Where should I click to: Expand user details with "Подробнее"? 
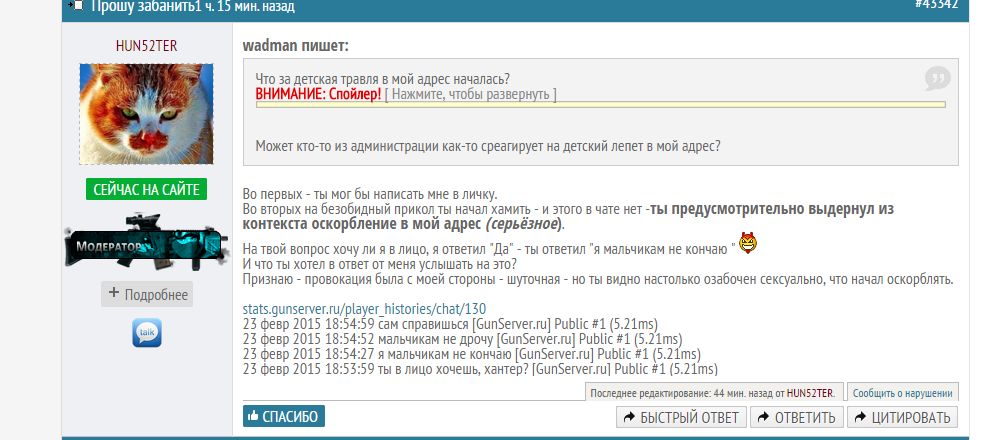[x=147, y=294]
